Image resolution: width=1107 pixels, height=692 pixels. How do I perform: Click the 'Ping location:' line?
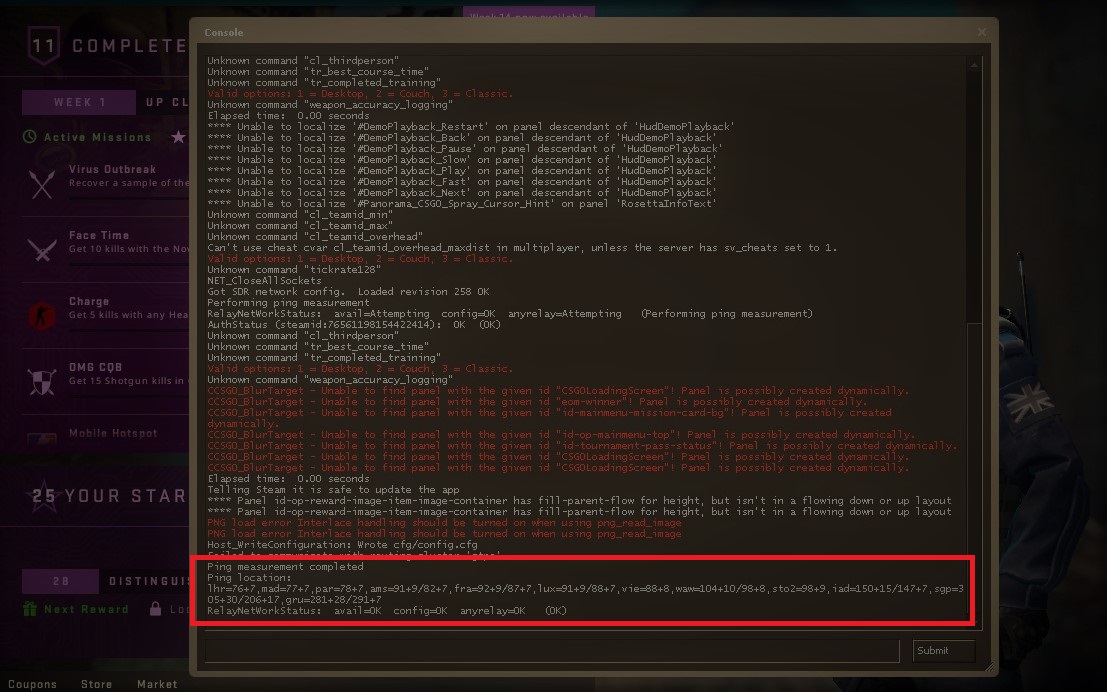(249, 578)
